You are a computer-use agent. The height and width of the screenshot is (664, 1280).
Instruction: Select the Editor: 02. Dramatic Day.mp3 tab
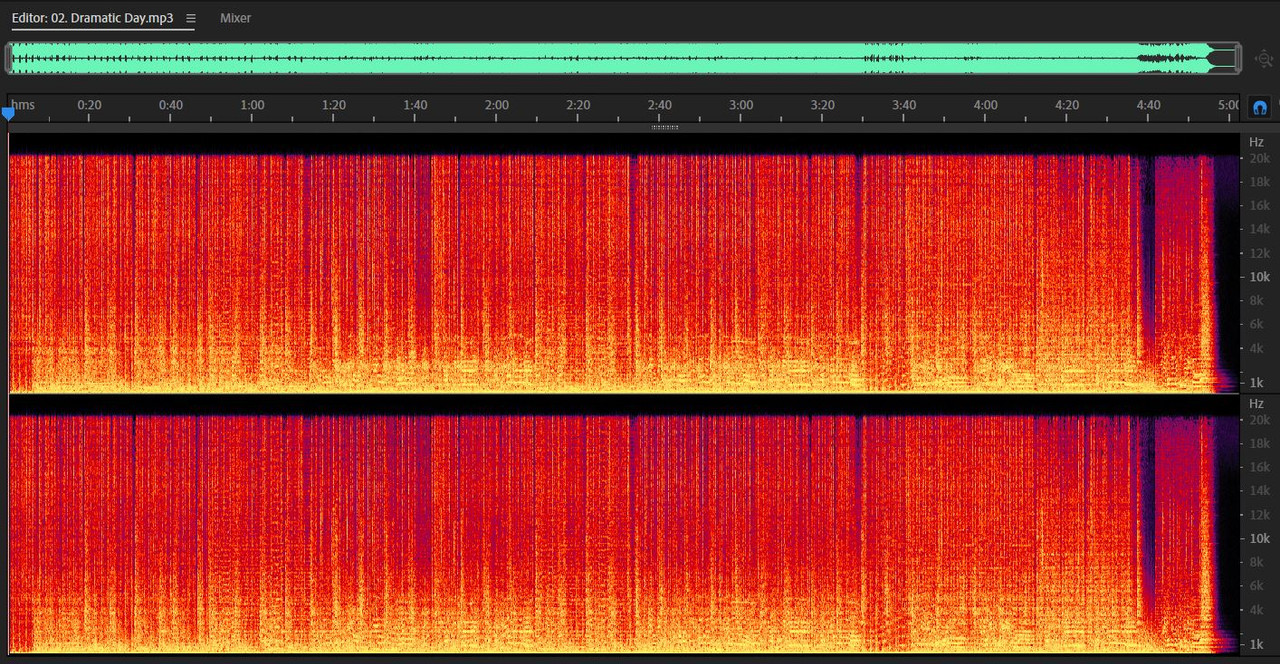click(92, 18)
